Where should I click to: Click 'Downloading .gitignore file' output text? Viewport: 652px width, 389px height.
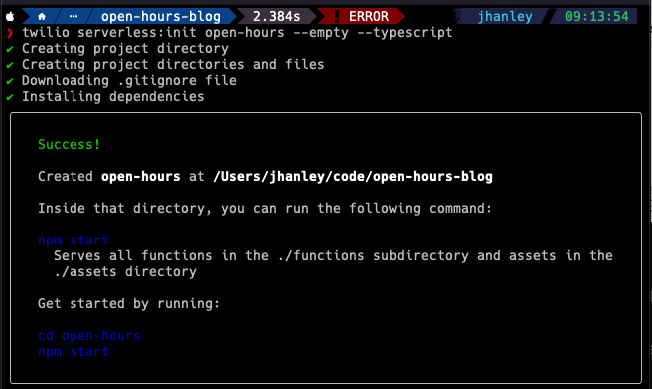pos(129,81)
